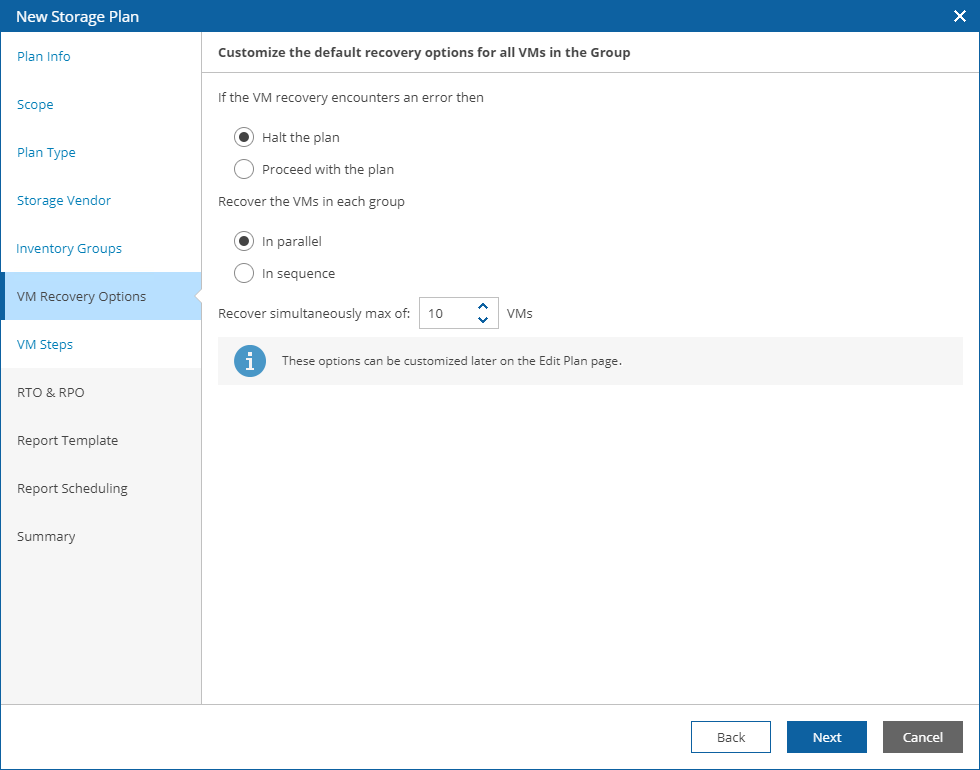Click the blue info icon
Screen dimensions: 980x770
pos(249,361)
